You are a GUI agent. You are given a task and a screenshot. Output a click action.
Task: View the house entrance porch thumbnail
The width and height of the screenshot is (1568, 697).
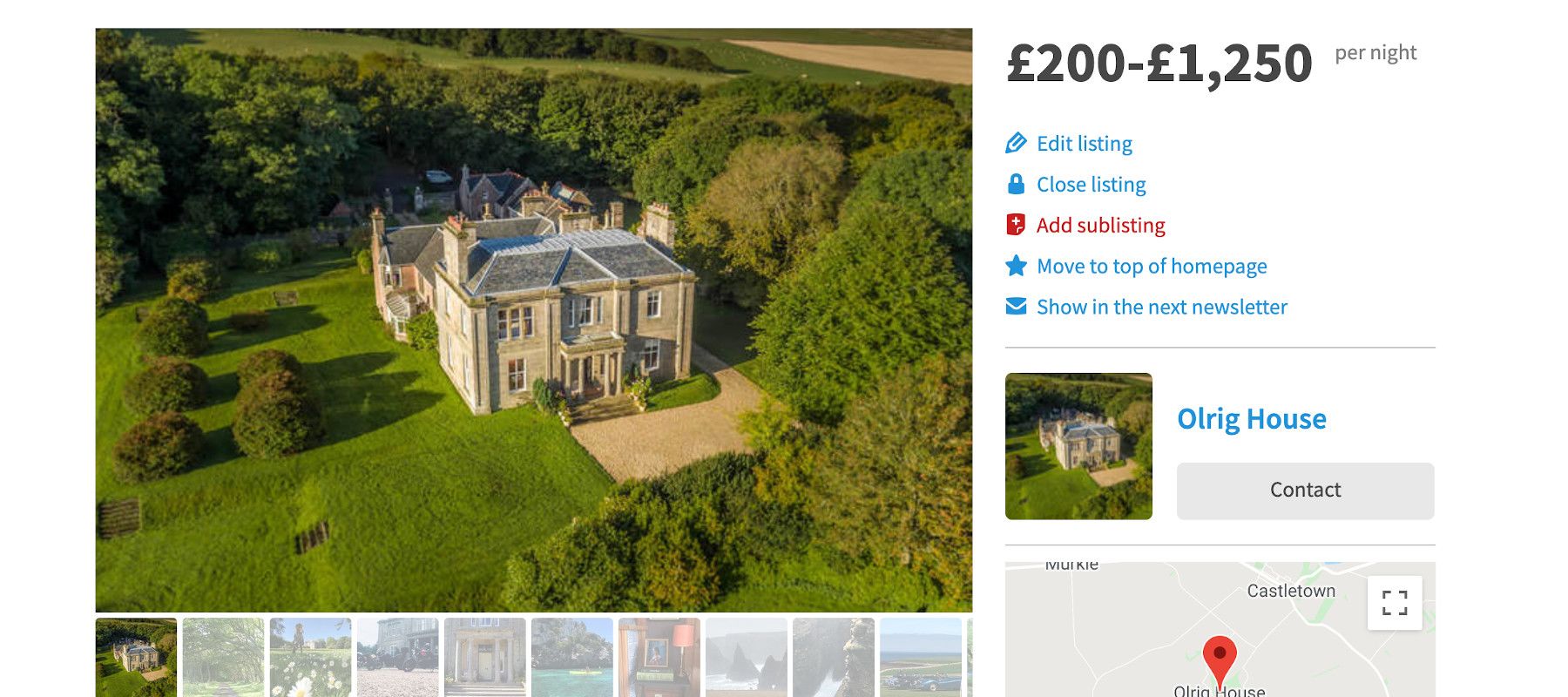click(x=484, y=658)
